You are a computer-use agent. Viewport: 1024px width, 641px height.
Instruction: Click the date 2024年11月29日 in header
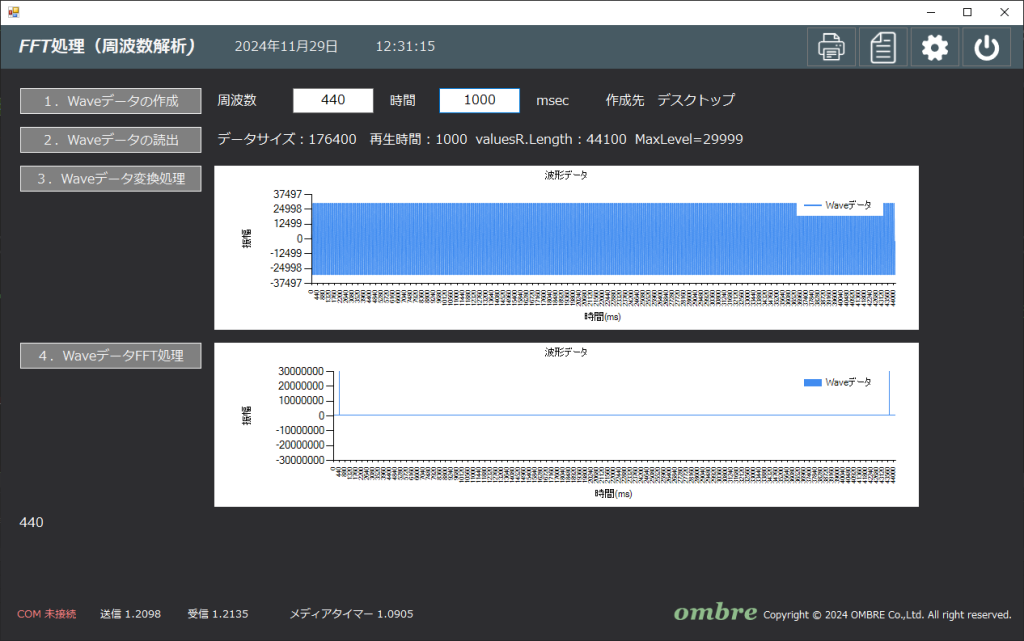286,46
